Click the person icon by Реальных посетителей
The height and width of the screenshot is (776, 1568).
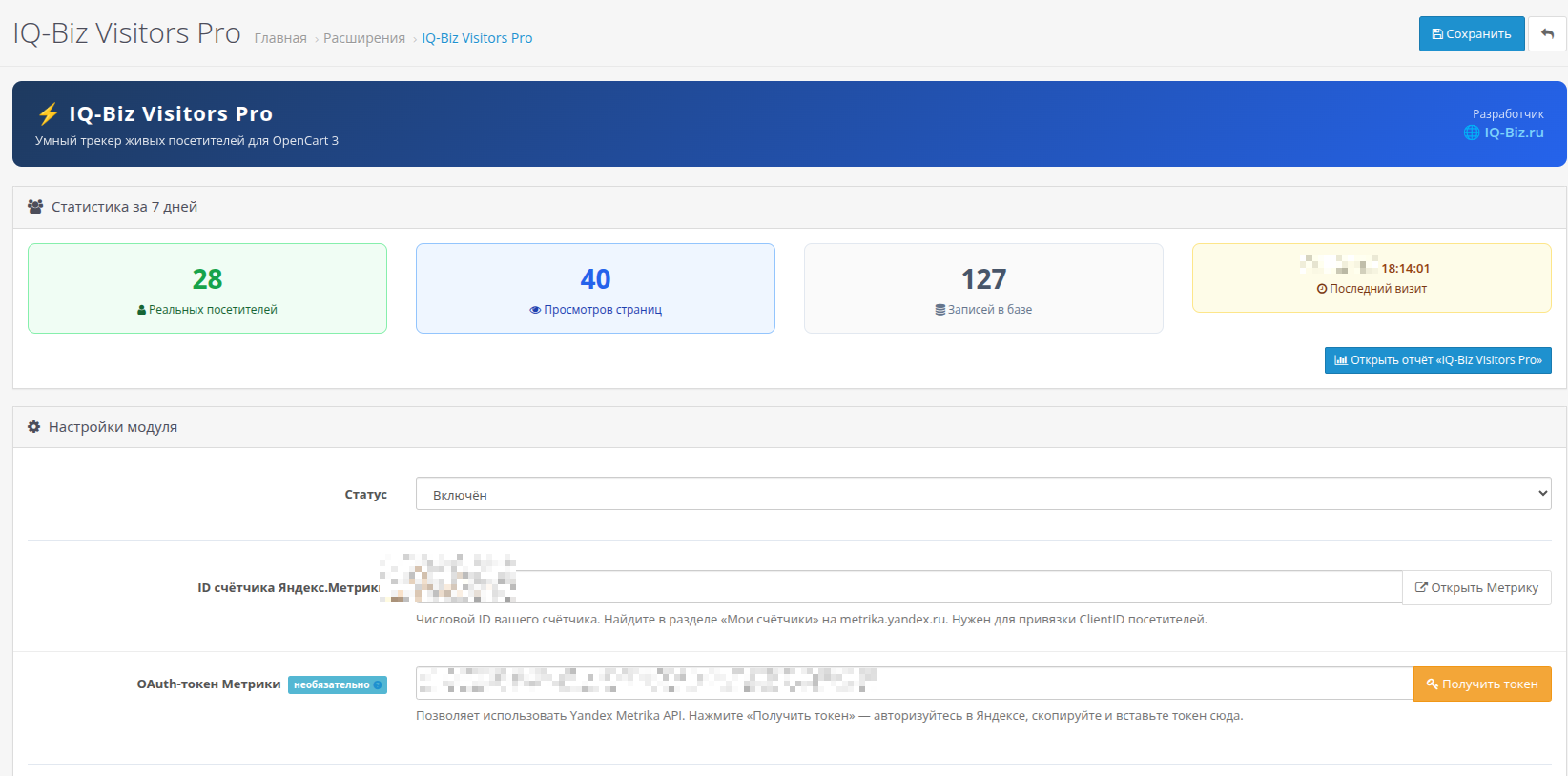click(142, 310)
